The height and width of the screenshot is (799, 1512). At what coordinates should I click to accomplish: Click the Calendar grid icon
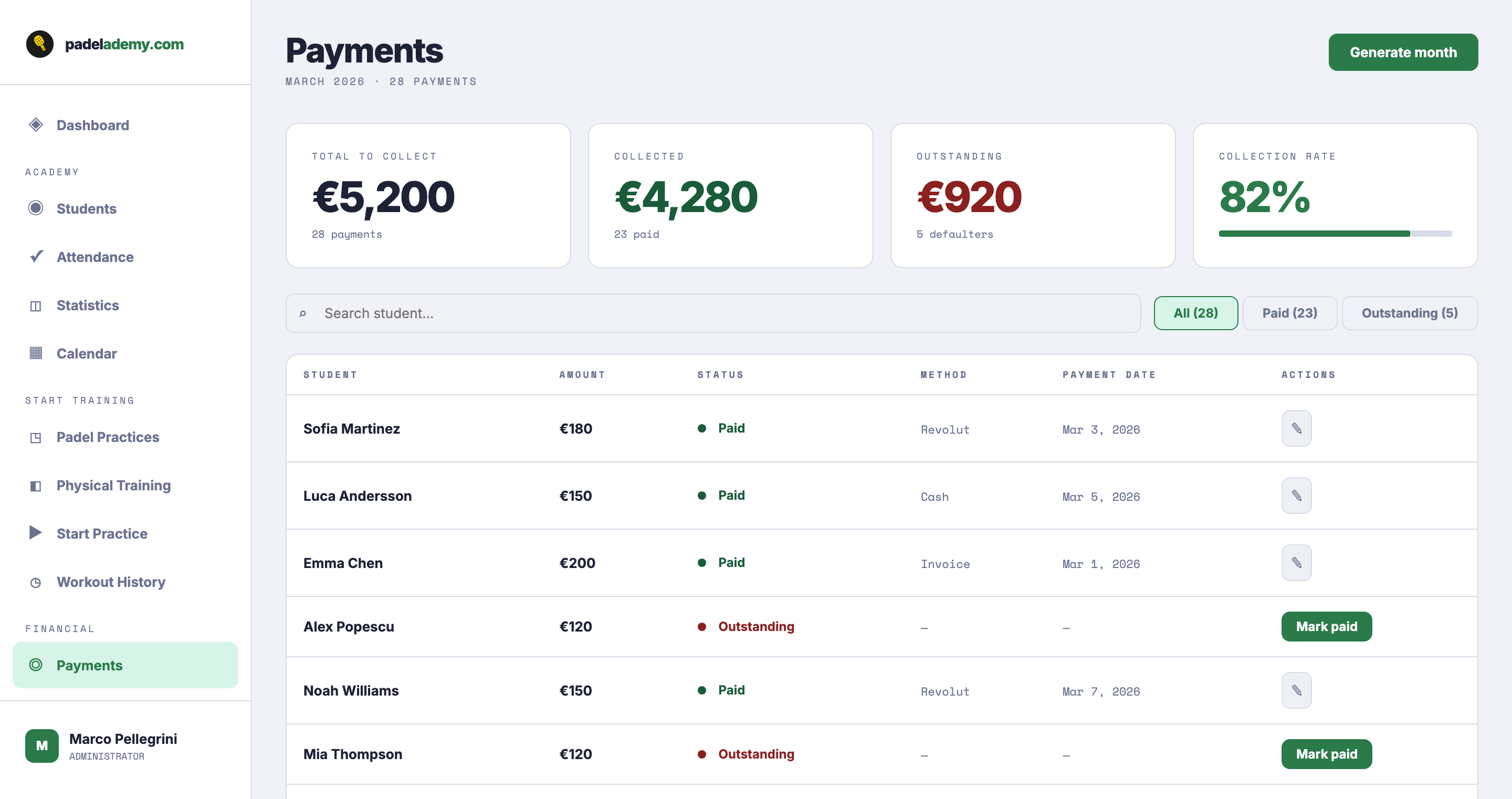(x=36, y=353)
